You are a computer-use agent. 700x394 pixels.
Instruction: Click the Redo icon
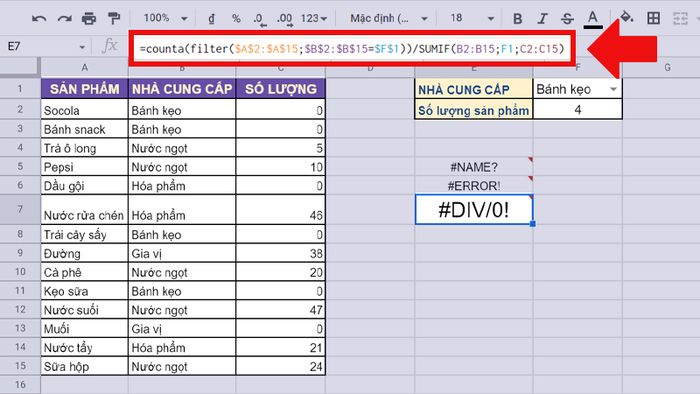pos(64,18)
